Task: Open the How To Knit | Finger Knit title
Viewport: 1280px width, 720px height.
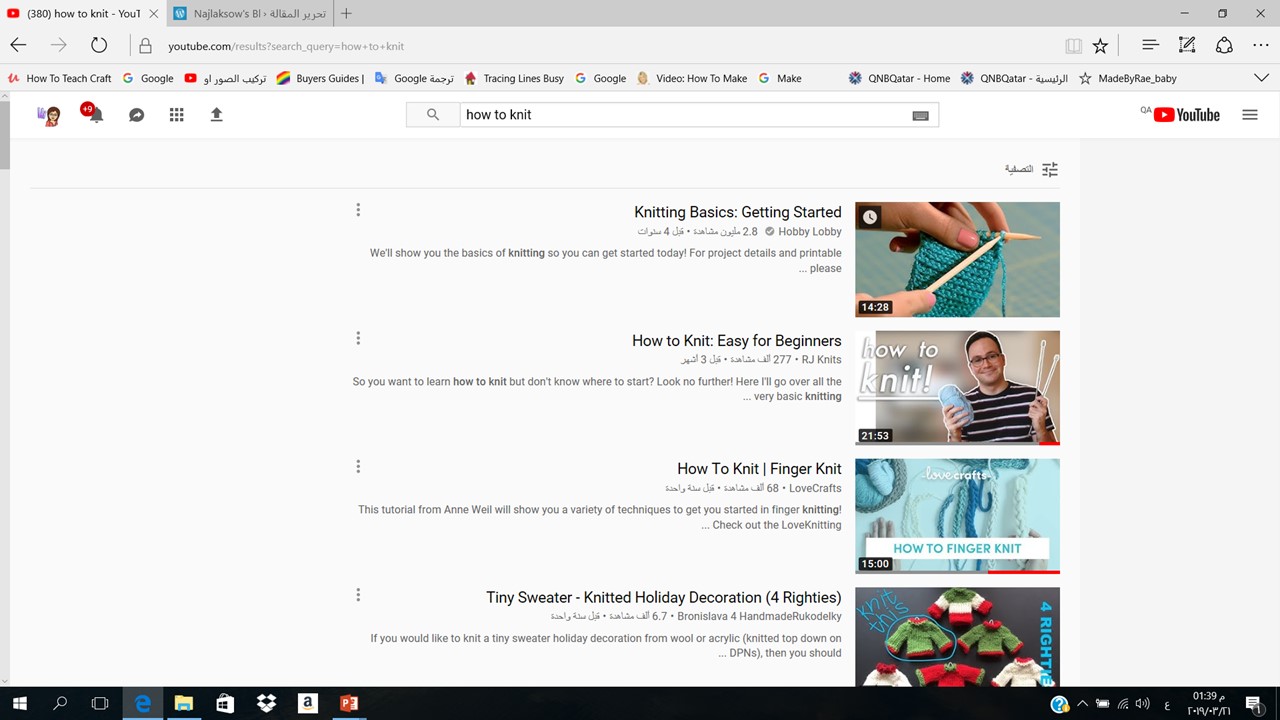Action: click(x=759, y=469)
